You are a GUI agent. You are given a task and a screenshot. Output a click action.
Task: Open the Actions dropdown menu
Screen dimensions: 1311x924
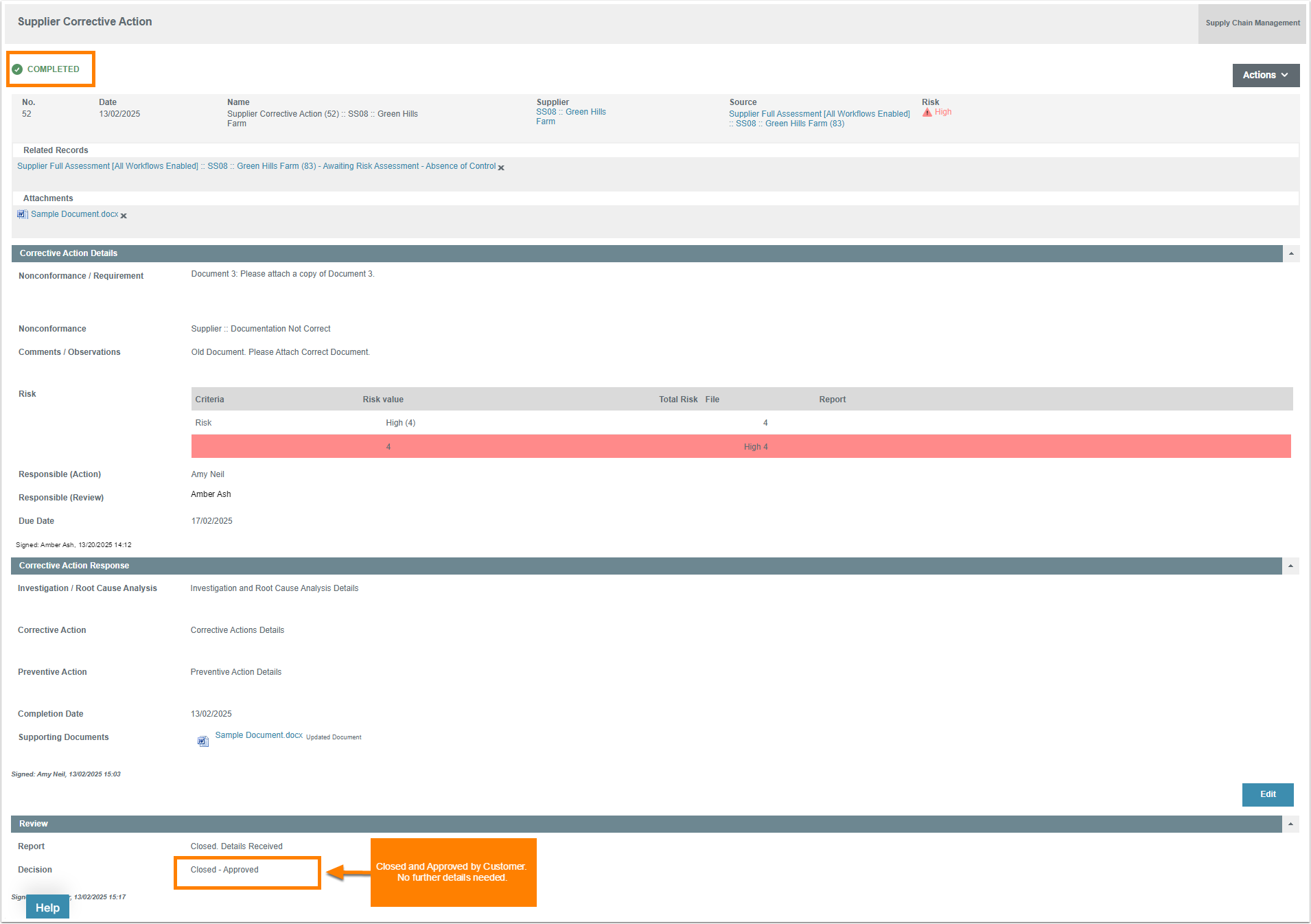(1265, 75)
